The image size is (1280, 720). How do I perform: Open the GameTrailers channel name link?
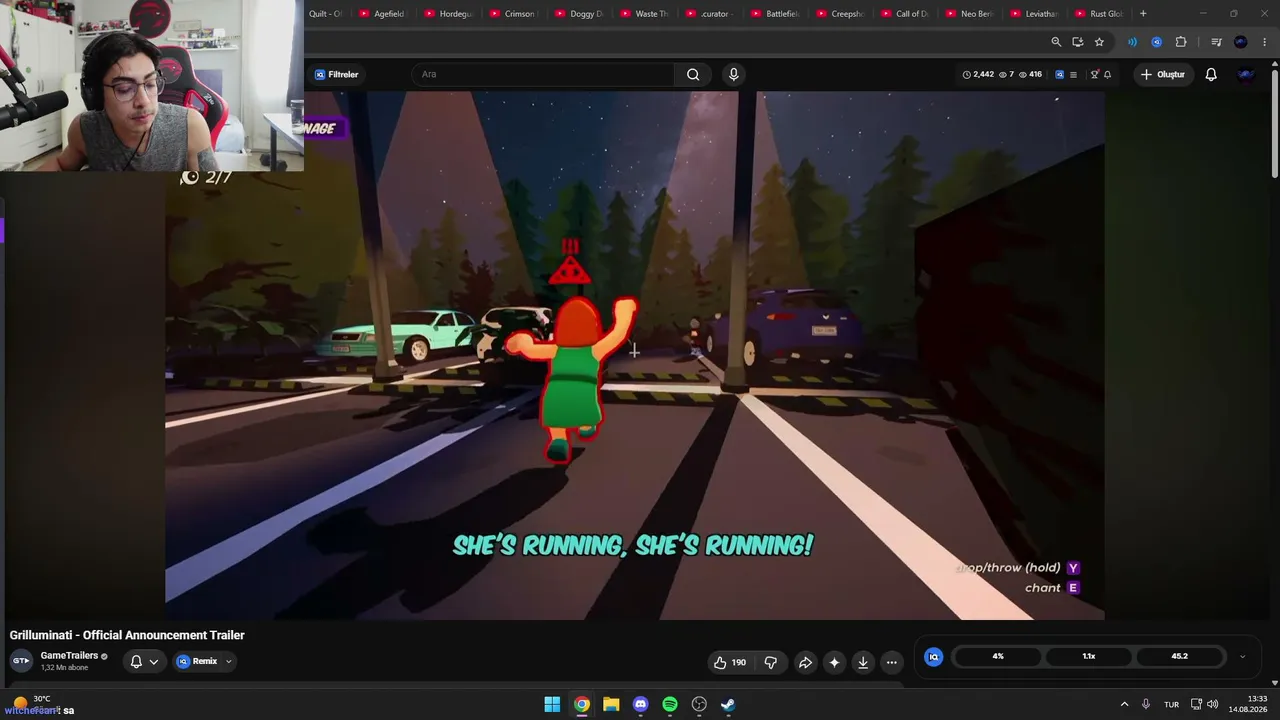(x=69, y=656)
